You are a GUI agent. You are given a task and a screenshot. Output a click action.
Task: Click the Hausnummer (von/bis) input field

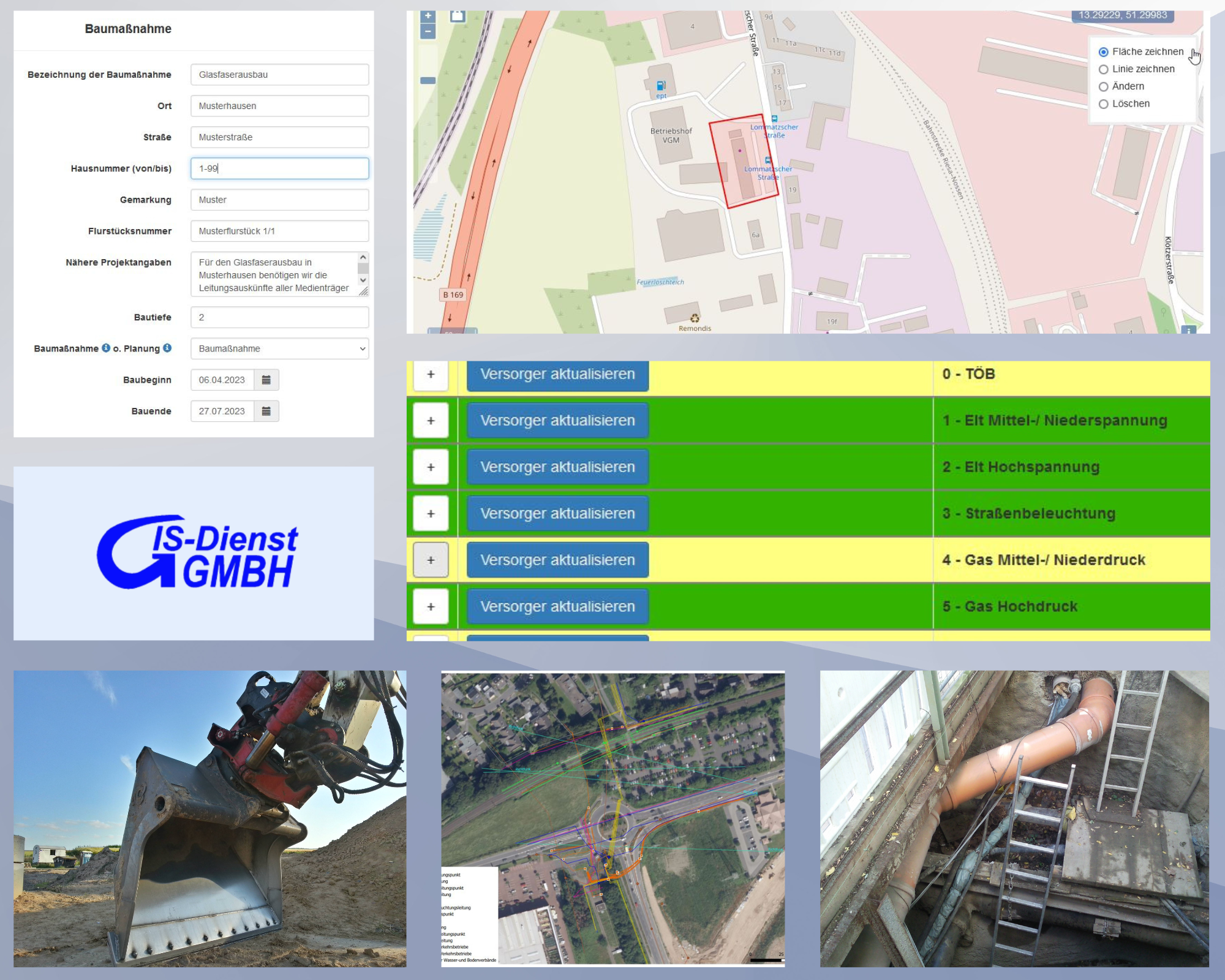pyautogui.click(x=279, y=168)
